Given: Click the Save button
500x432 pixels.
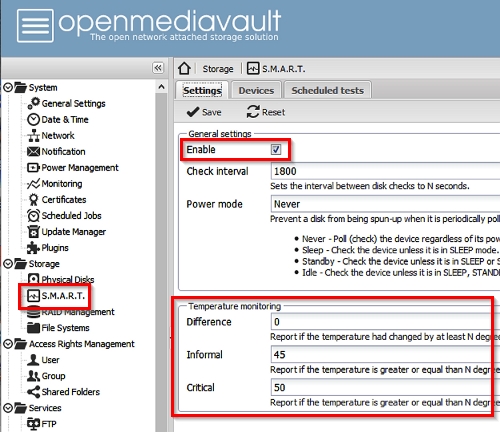Looking at the screenshot, I should (x=204, y=112).
